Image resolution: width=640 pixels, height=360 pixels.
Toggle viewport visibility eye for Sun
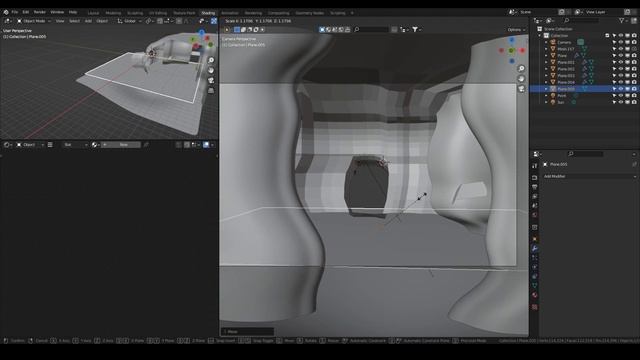point(620,102)
